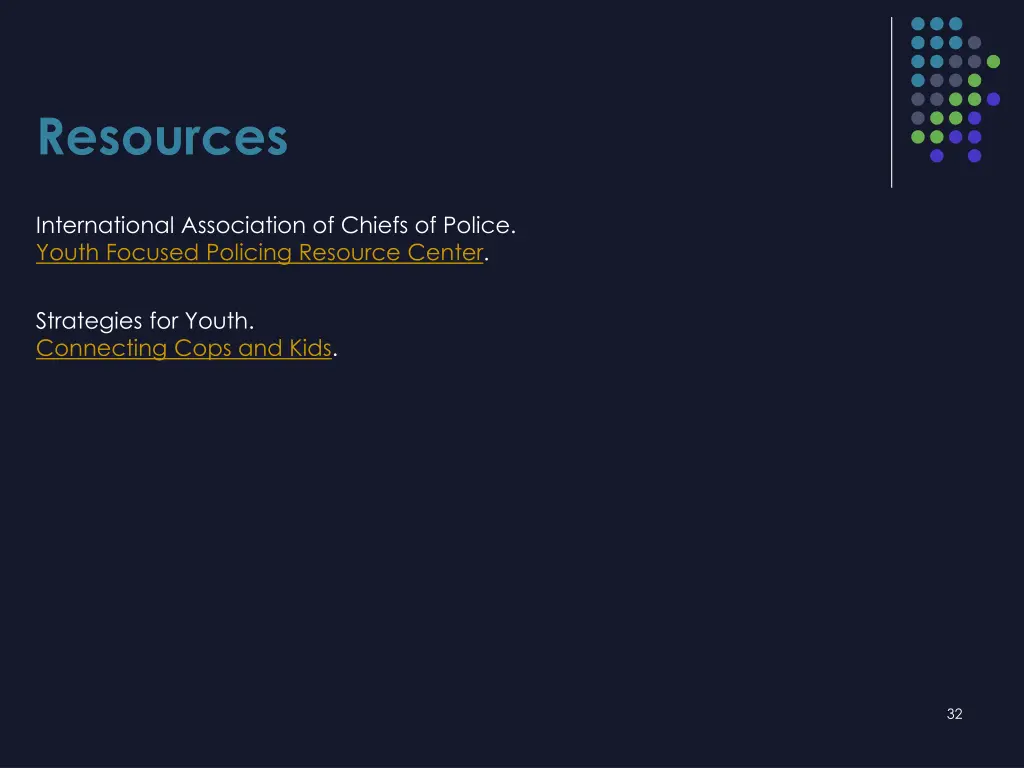Click the only green dot in rightmost dot column
Screen dimensions: 1024x768
(993, 61)
